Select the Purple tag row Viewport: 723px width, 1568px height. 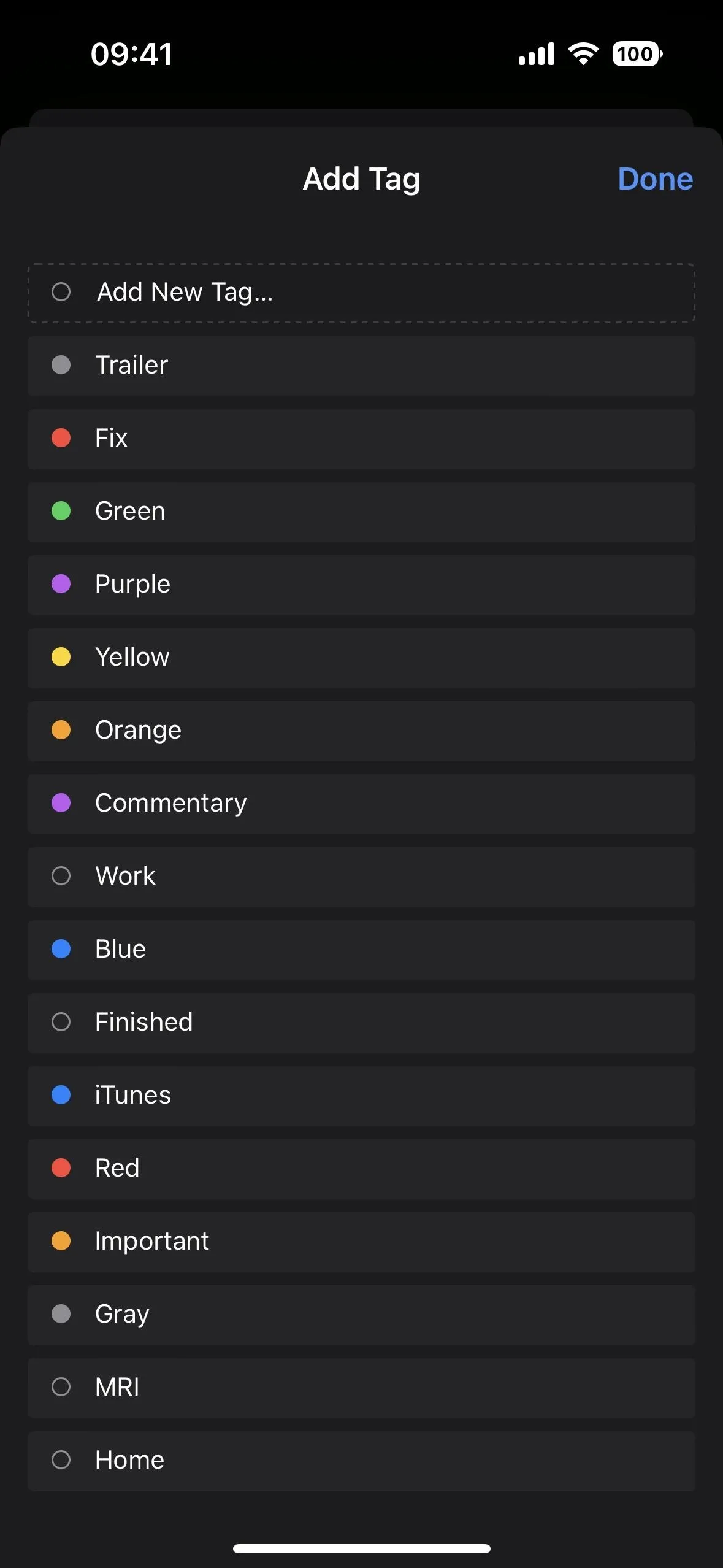[361, 585]
